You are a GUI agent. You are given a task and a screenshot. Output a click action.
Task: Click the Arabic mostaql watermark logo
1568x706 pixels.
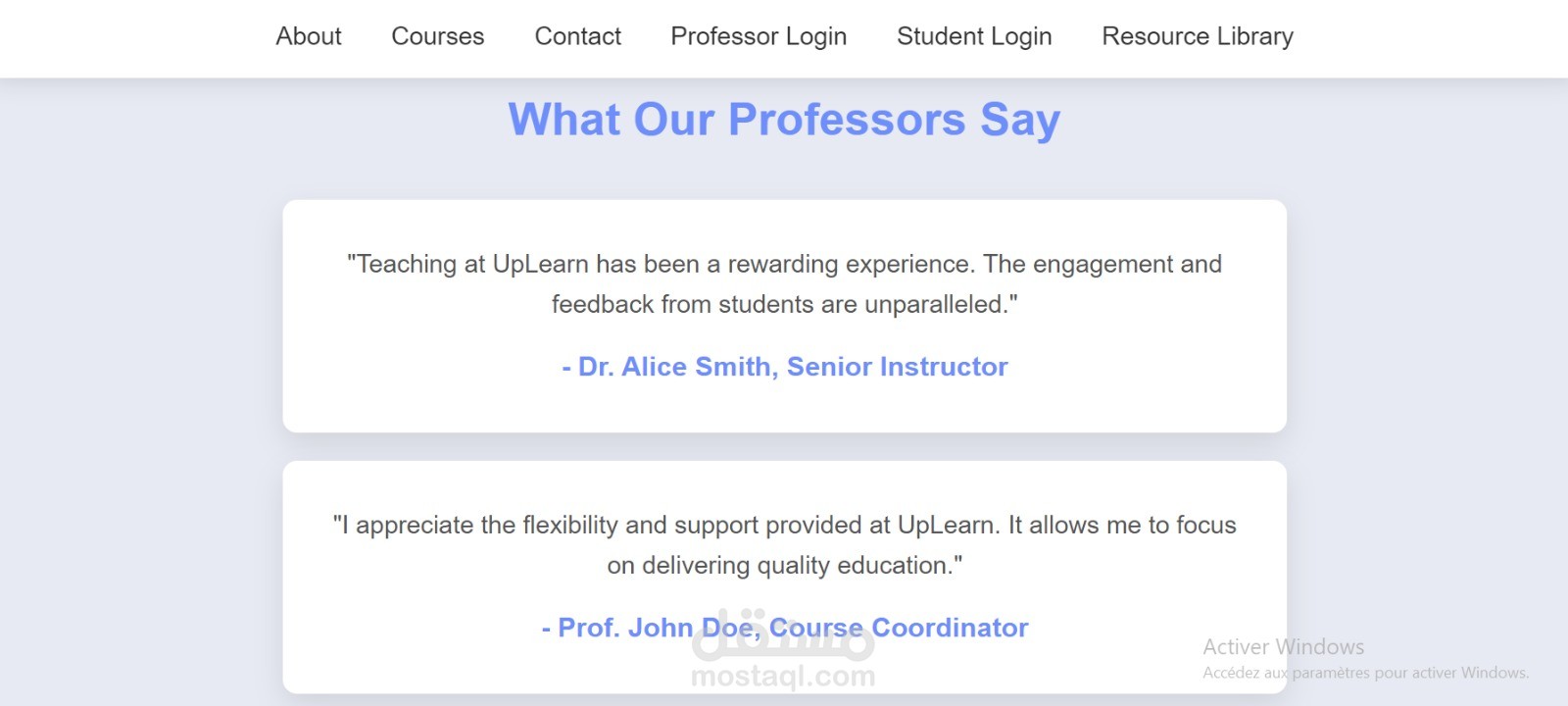click(x=783, y=635)
